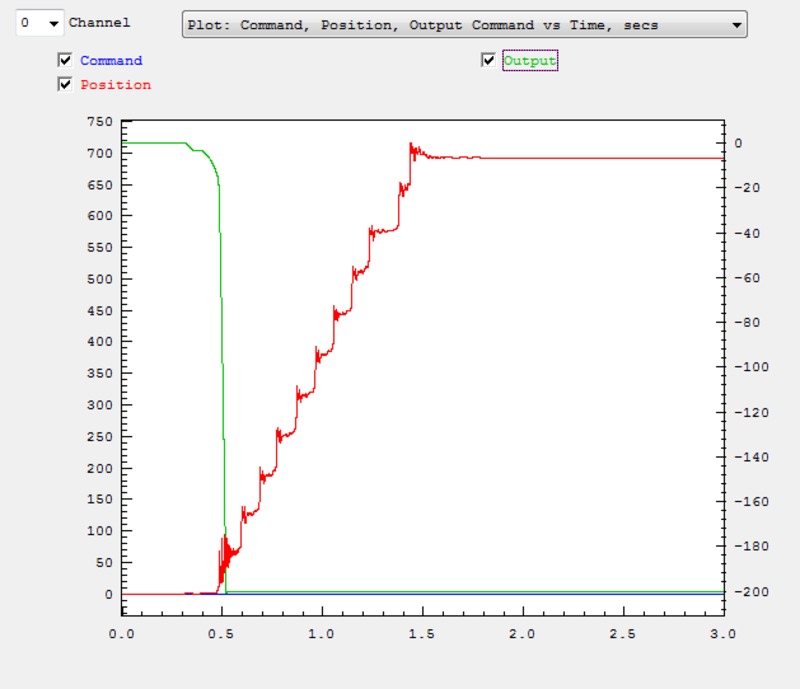The height and width of the screenshot is (689, 800).
Task: Click the peak of the red Position curve
Action: pyautogui.click(x=410, y=144)
